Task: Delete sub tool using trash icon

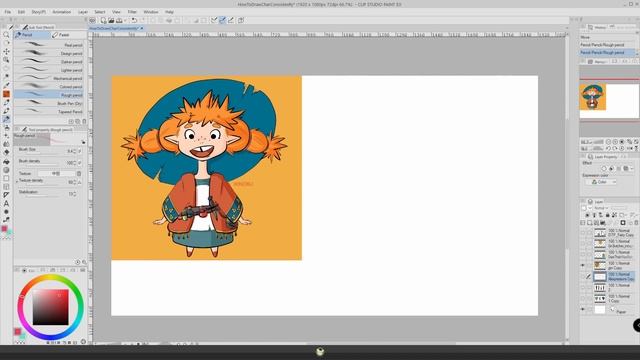Action: point(84,121)
